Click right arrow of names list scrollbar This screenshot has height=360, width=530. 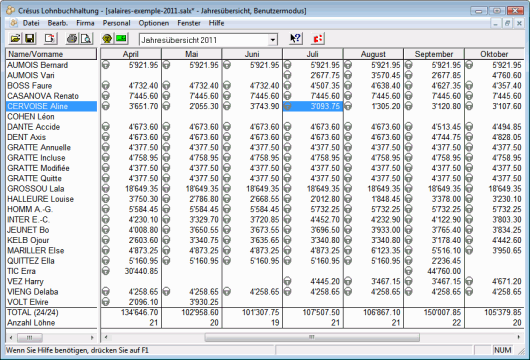pyautogui.click(x=92, y=337)
